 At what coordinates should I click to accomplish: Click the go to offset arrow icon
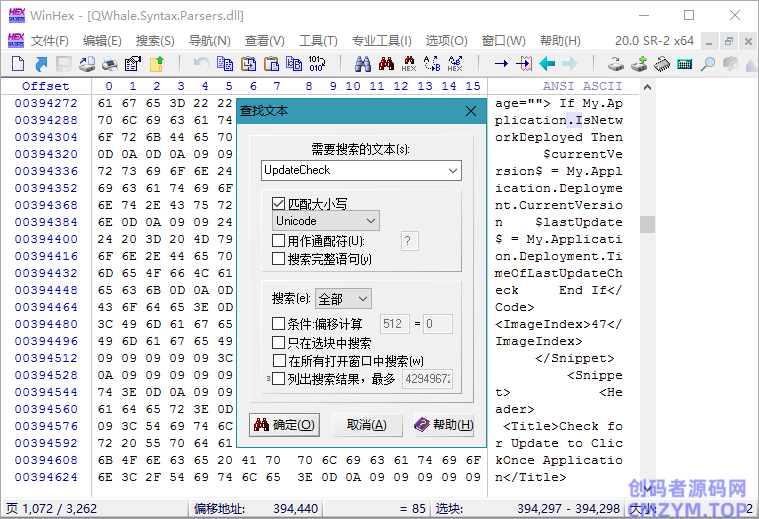coord(501,64)
